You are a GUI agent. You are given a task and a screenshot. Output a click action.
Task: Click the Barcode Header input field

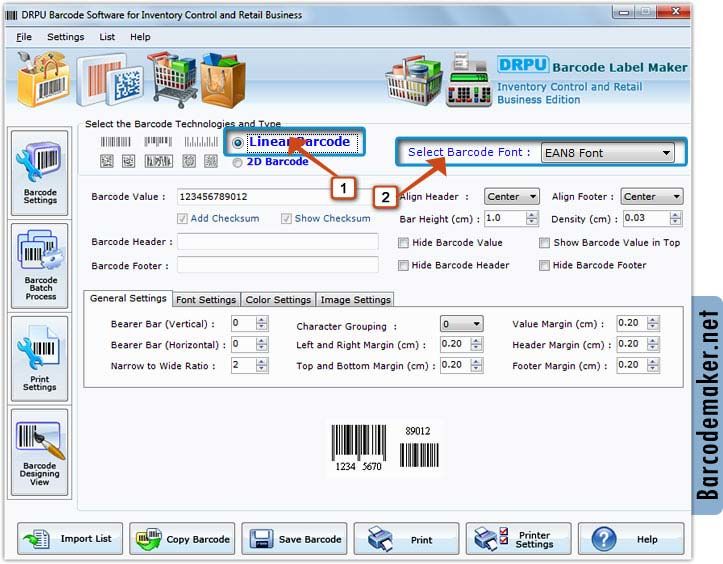coord(278,242)
